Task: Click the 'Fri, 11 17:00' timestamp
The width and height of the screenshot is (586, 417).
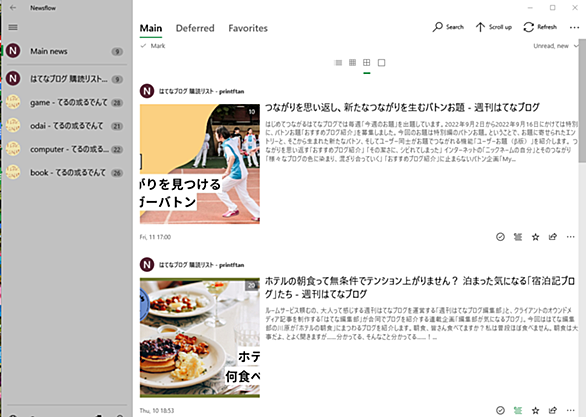Action: tap(155, 237)
